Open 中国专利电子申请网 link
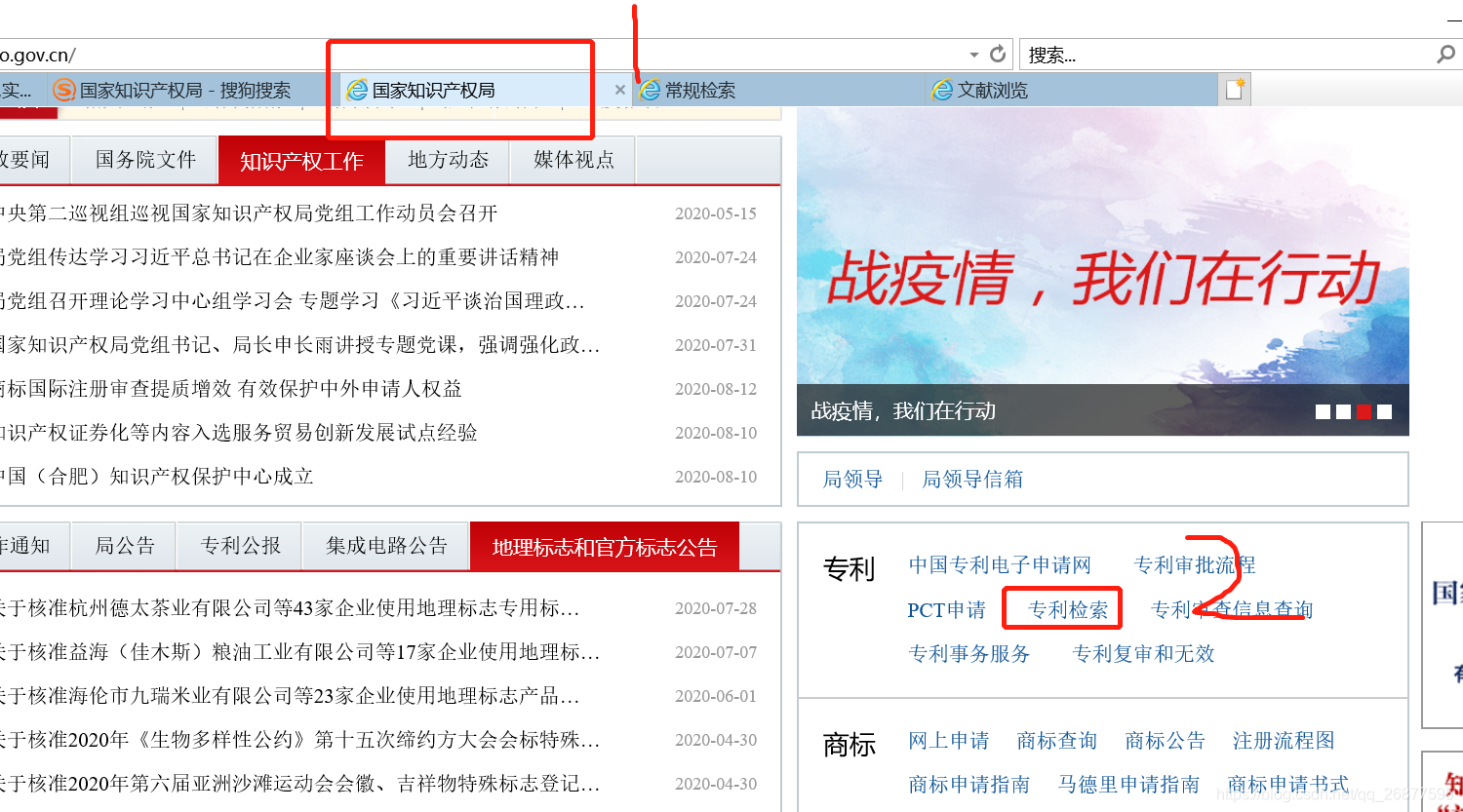This screenshot has height=812, width=1463. click(x=1000, y=565)
